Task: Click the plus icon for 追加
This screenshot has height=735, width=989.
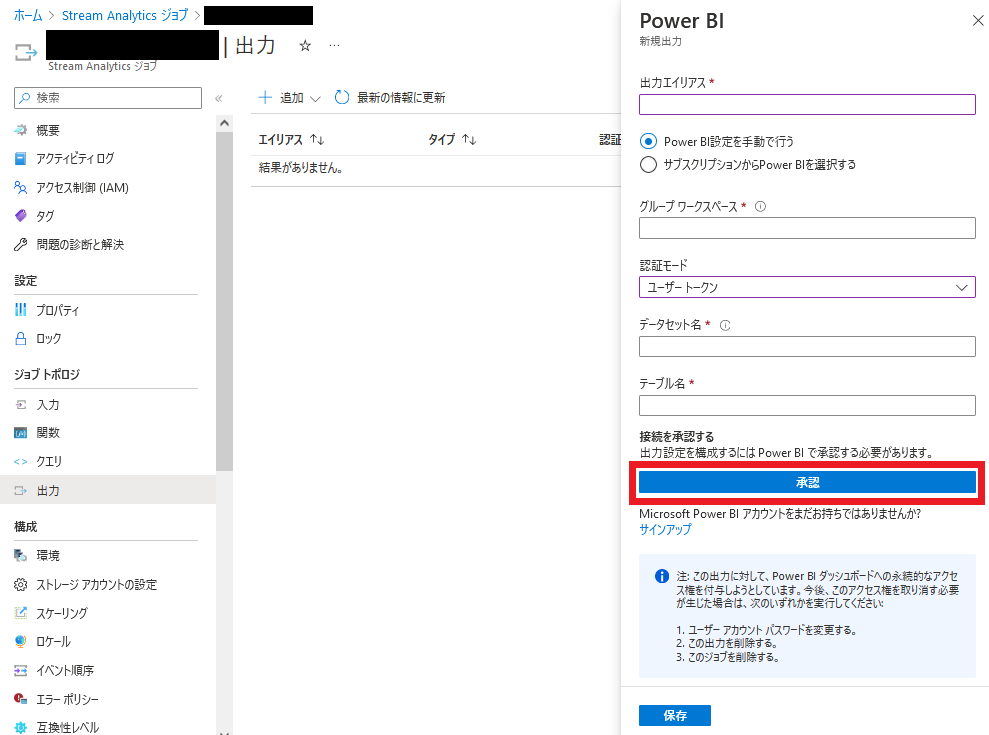Action: (x=265, y=97)
